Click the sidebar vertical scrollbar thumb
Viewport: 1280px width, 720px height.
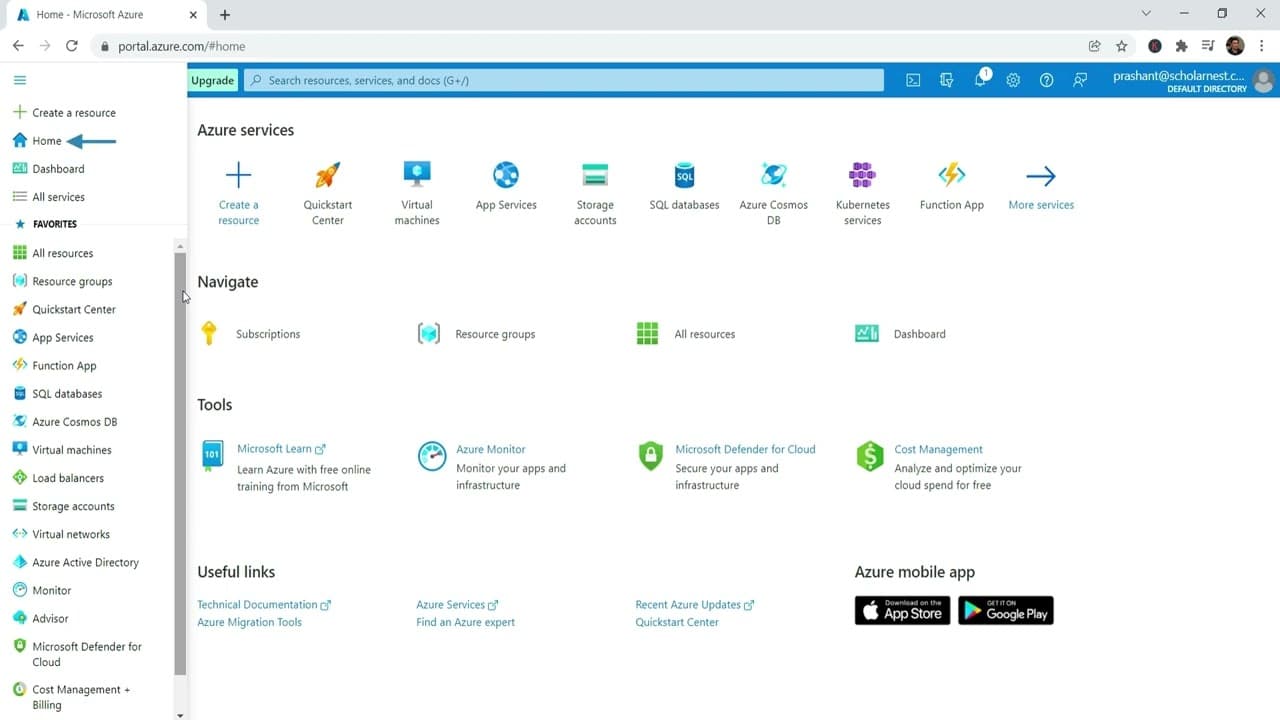click(180, 463)
